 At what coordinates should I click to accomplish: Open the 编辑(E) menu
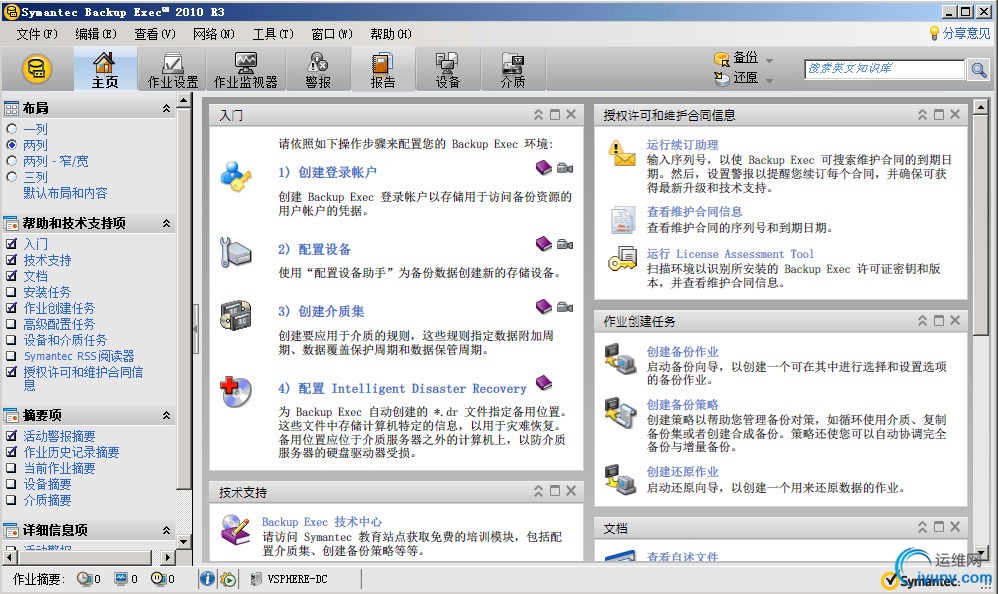pyautogui.click(x=95, y=34)
